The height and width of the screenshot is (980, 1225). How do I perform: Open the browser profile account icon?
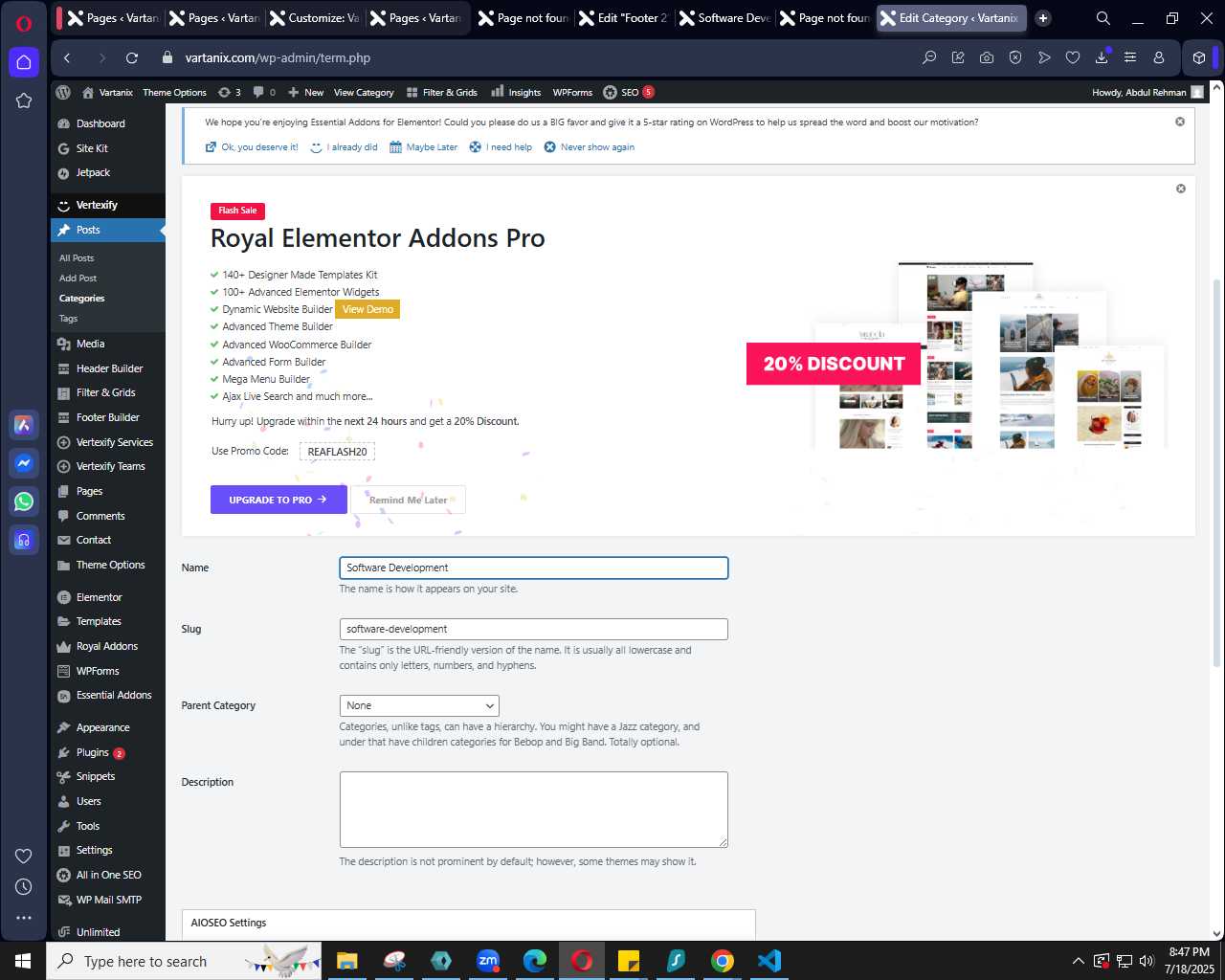pos(1159,57)
